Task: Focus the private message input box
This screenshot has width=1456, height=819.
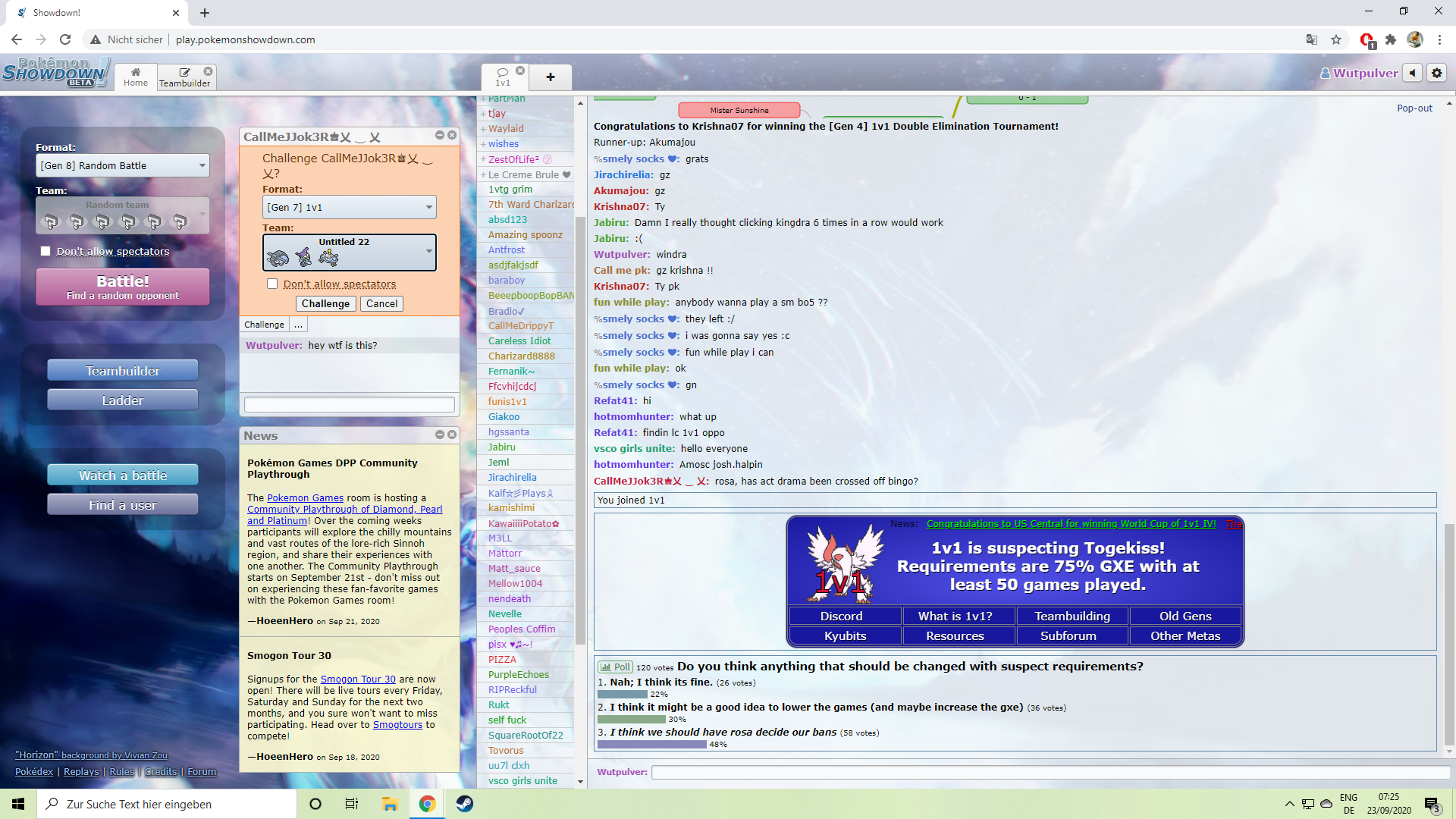Action: [350, 405]
